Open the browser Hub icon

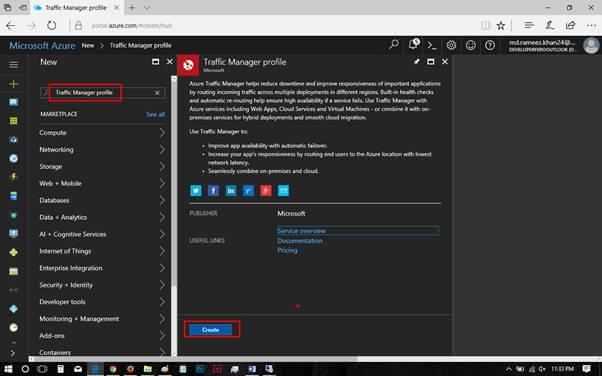point(529,25)
